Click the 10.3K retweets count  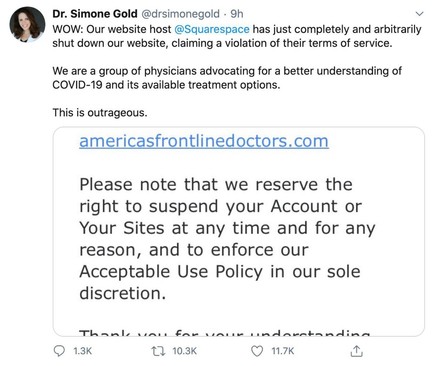[x=185, y=351]
